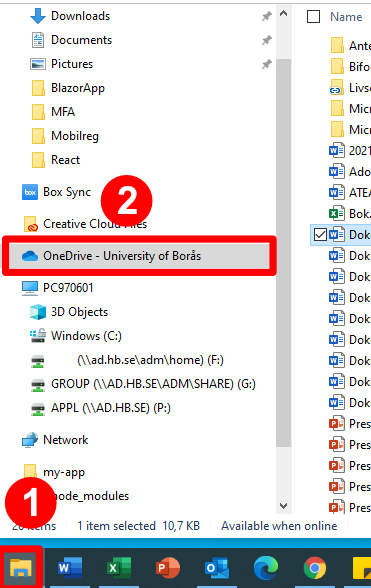The image size is (371, 588).
Task: Sort files by the Name column header
Action: [x=346, y=16]
